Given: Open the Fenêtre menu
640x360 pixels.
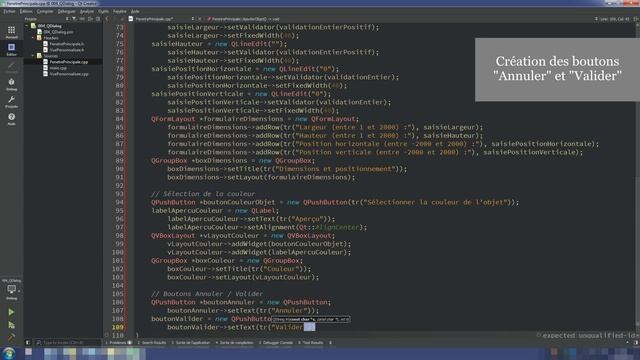Looking at the screenshot, I should pos(120,11).
